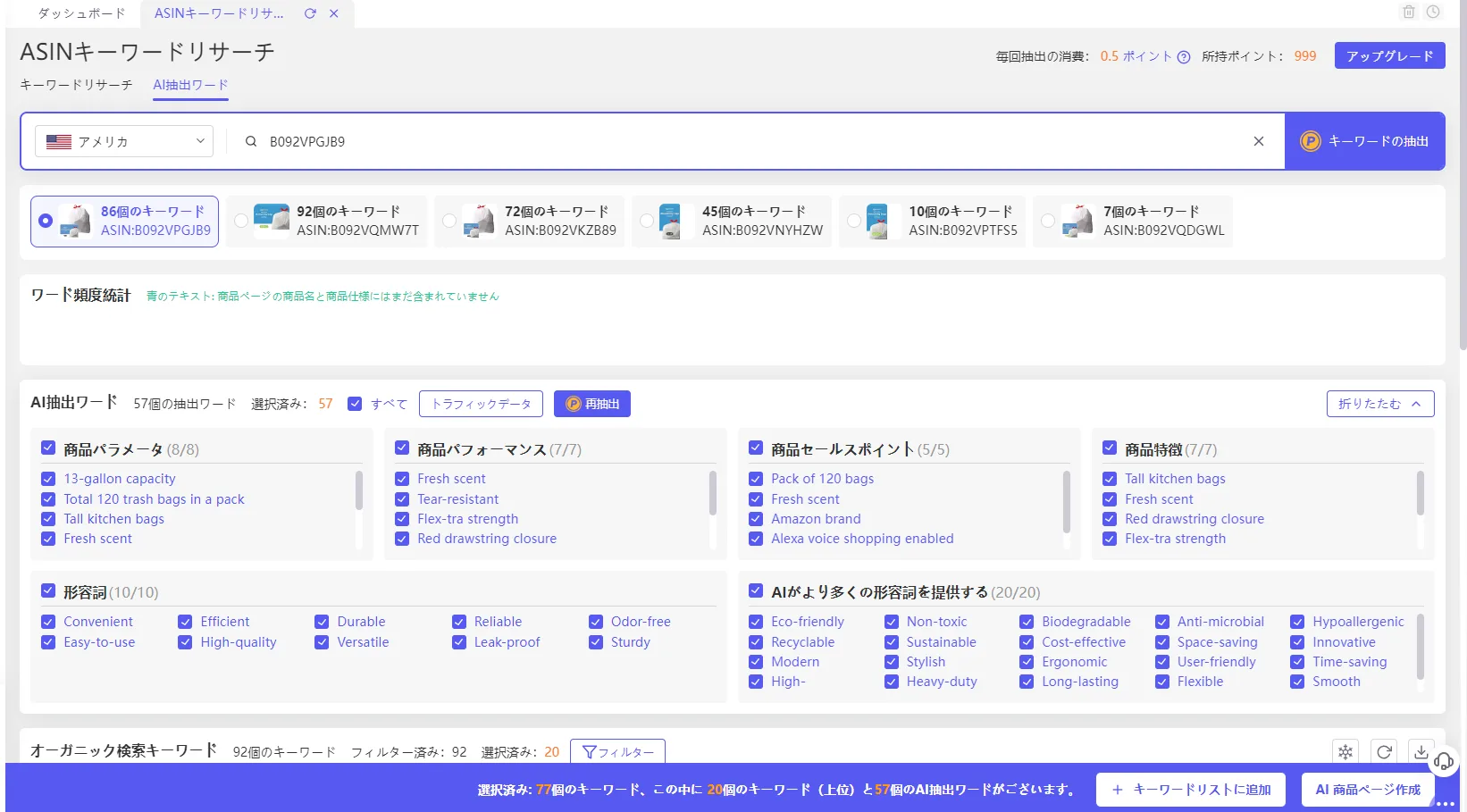Uncheck Odor-free adjective
The width and height of the screenshot is (1467, 812).
coord(596,622)
